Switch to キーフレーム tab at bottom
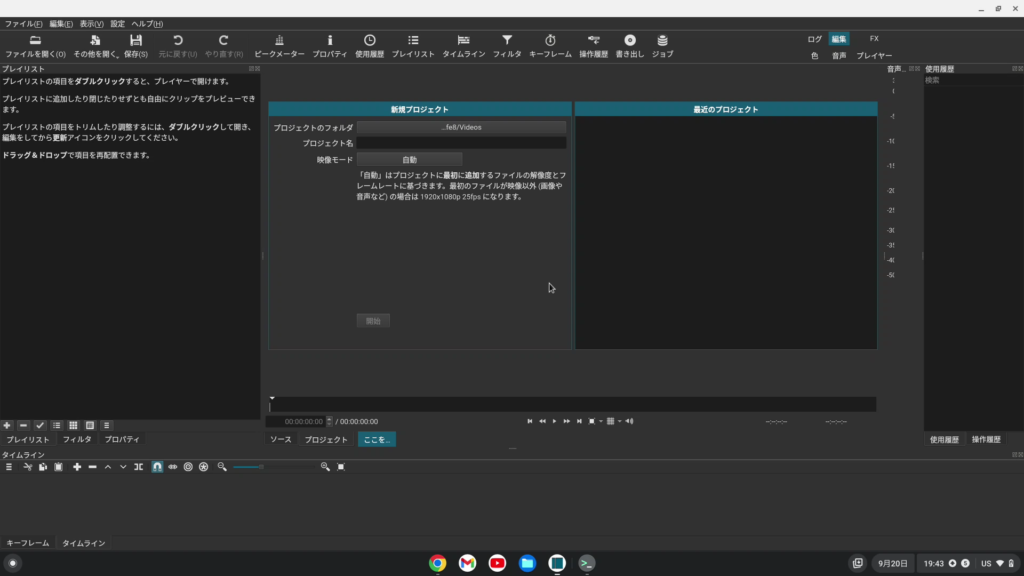The height and width of the screenshot is (576, 1024). pyautogui.click(x=27, y=543)
